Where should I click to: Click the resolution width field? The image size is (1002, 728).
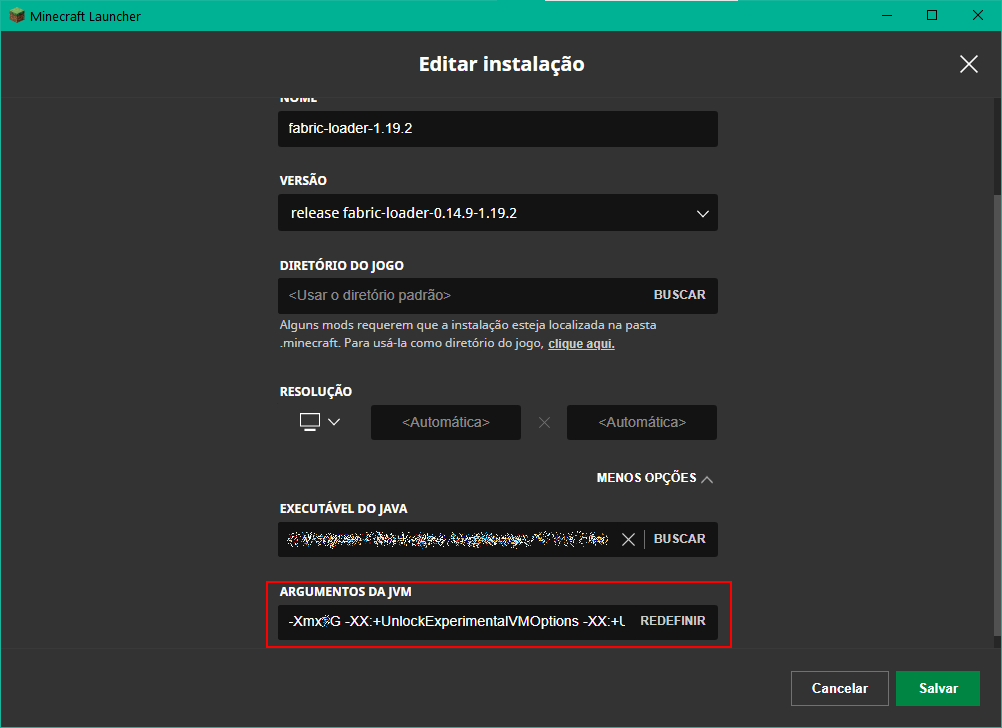446,422
